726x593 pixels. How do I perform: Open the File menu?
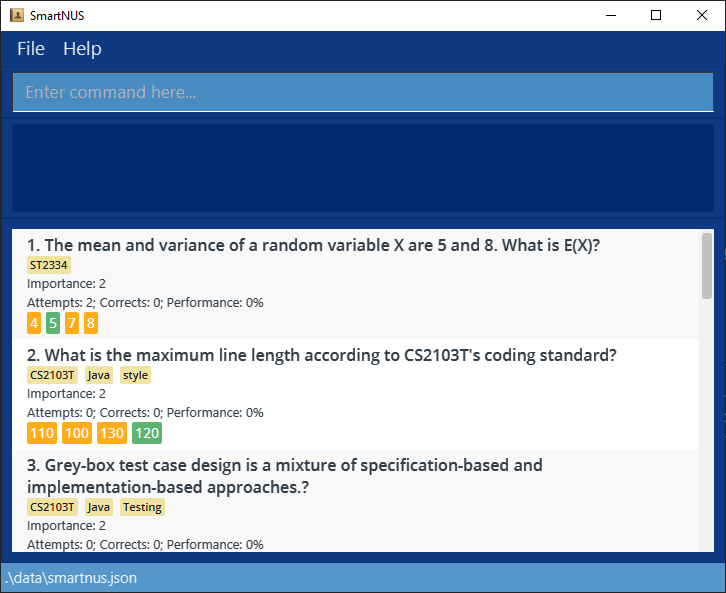point(31,48)
